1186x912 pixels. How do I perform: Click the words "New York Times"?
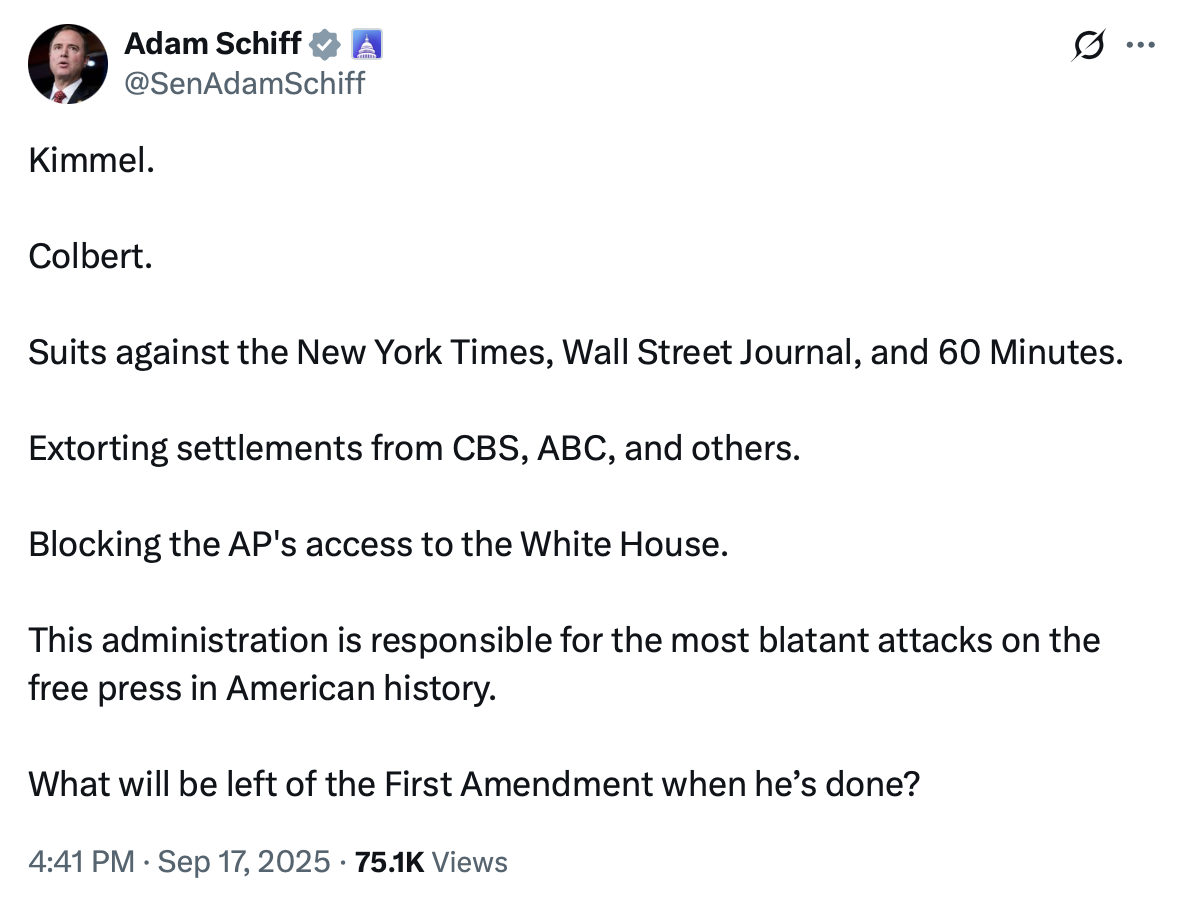424,352
